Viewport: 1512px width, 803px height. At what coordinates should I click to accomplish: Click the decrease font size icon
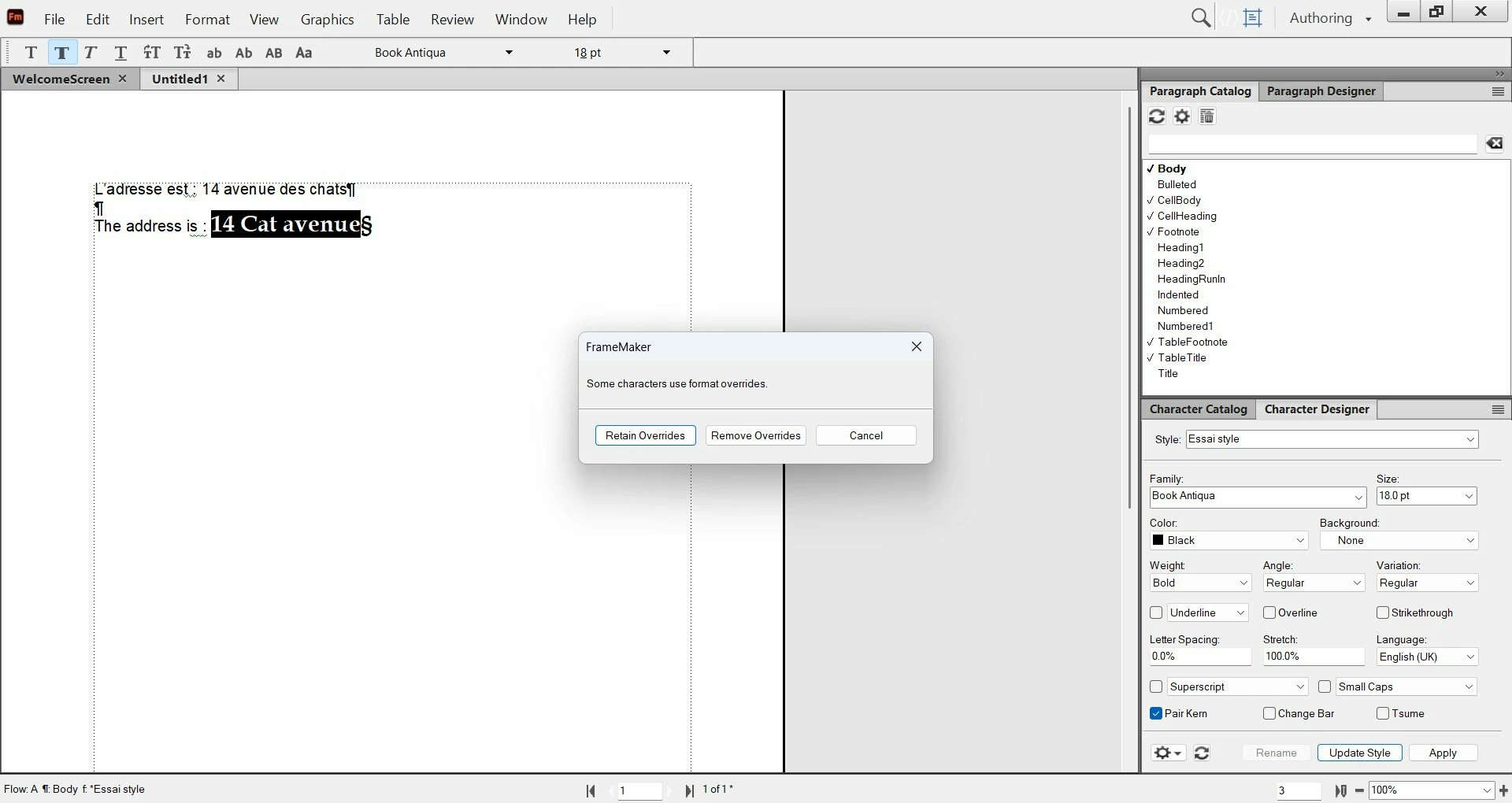[183, 53]
